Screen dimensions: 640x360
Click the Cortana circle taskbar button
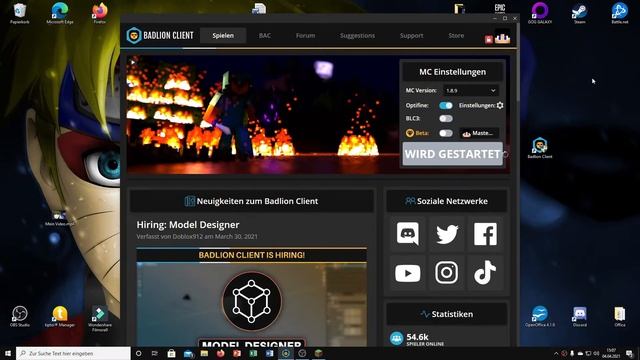point(138,353)
